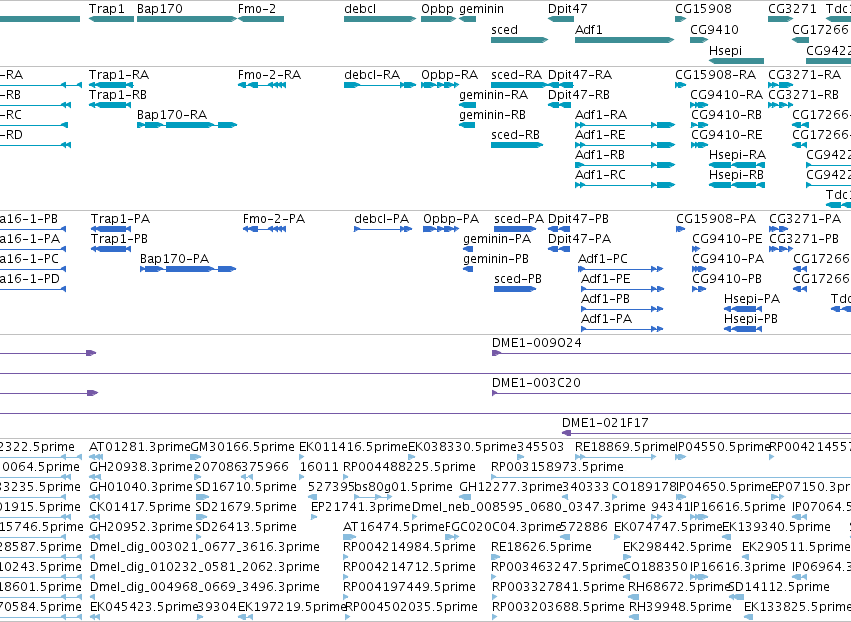Select the sced-RB transcript label
The image size is (851, 622).
516,135
